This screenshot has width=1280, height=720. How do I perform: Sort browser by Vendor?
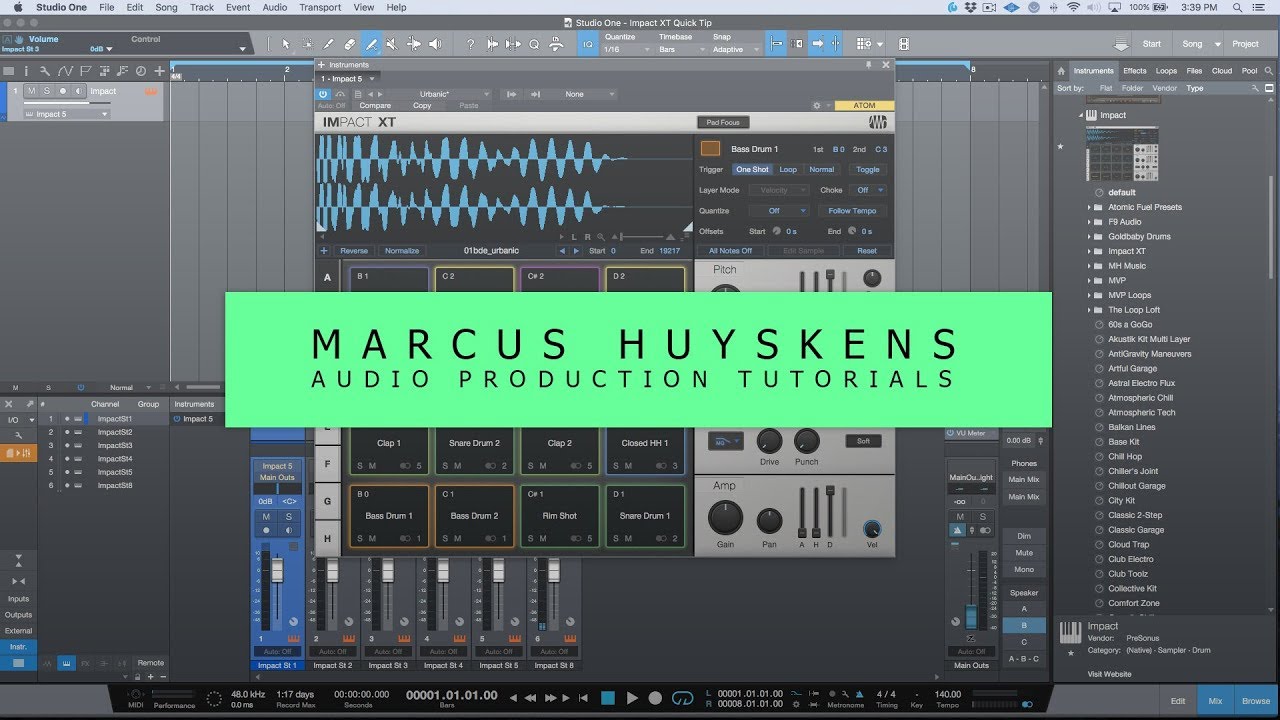pyautogui.click(x=1164, y=88)
